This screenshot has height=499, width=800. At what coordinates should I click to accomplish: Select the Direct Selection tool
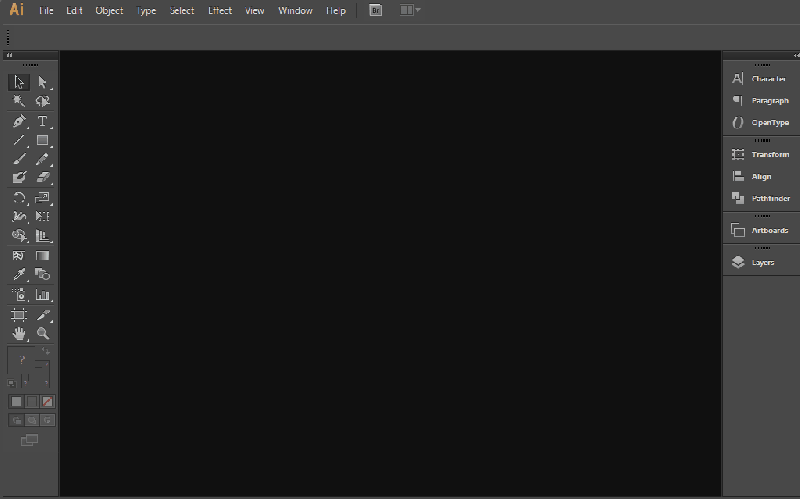pos(42,82)
